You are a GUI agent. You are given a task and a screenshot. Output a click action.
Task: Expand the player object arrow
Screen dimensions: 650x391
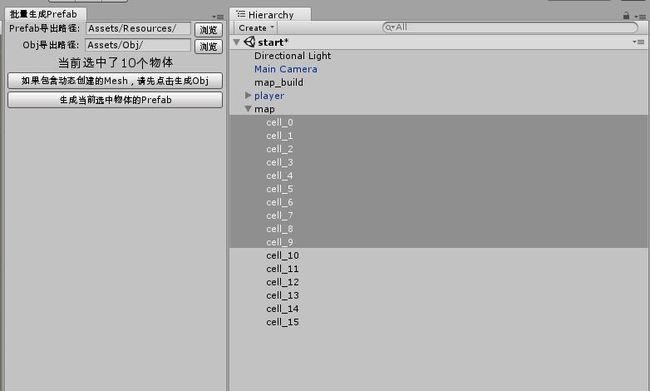(x=248, y=95)
